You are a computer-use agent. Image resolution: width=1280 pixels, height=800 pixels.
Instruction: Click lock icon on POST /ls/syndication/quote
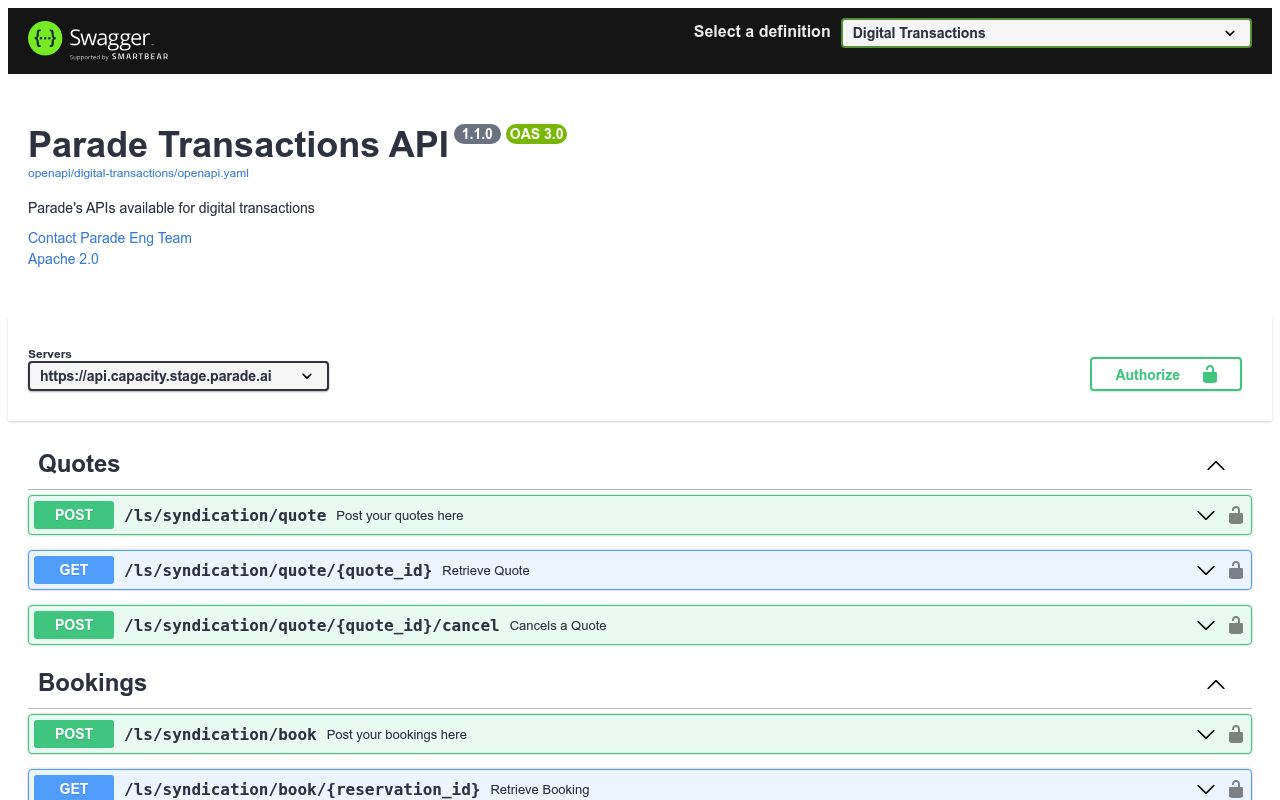1236,515
